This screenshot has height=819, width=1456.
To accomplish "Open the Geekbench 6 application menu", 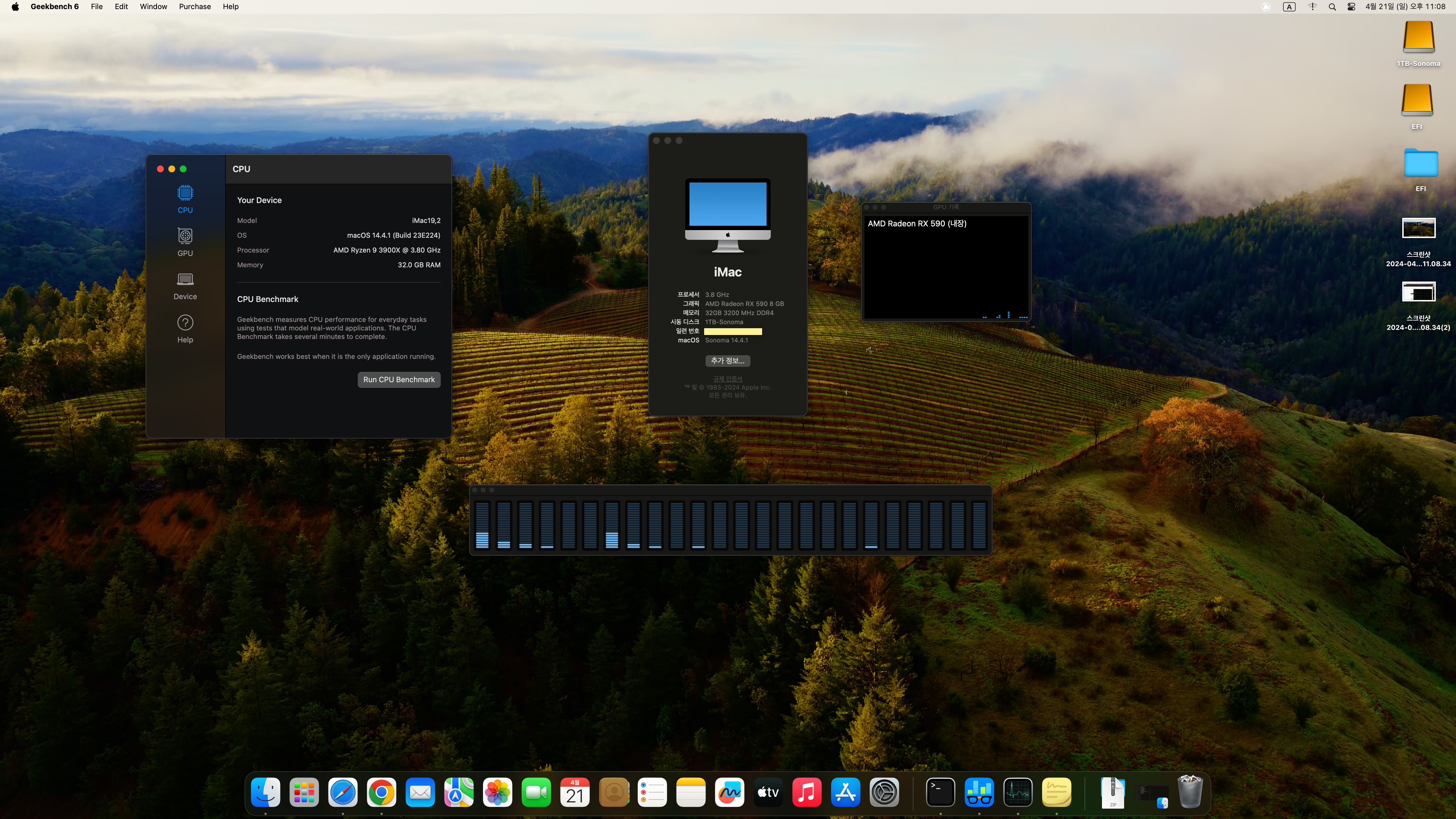I will point(54,7).
